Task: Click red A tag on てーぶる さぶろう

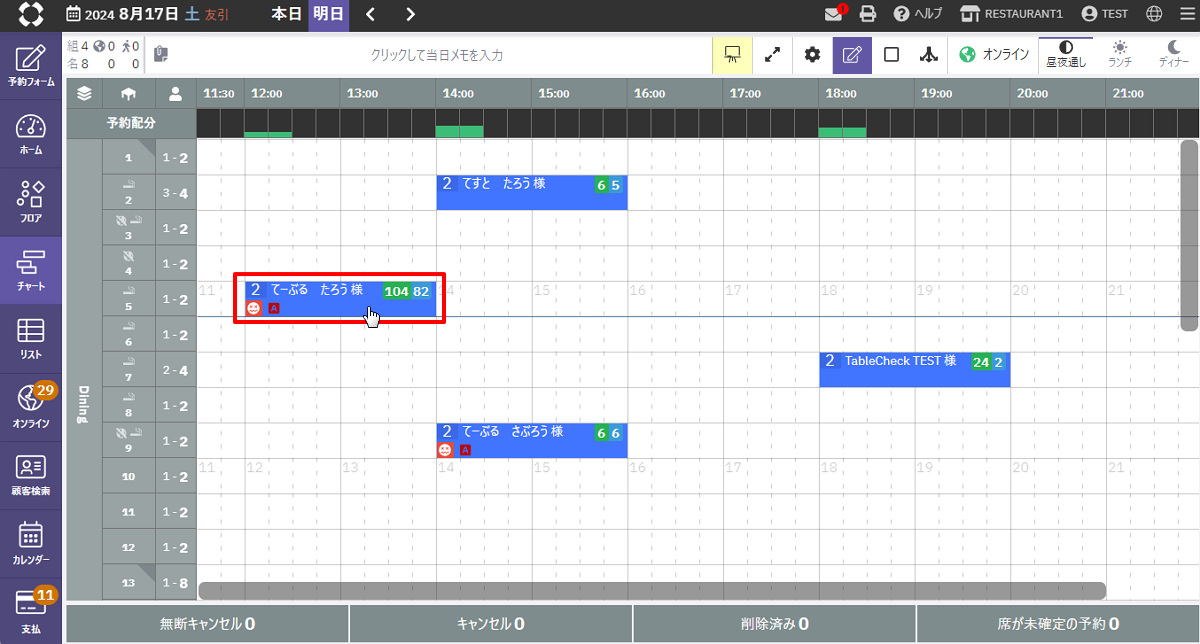Action: [x=465, y=450]
